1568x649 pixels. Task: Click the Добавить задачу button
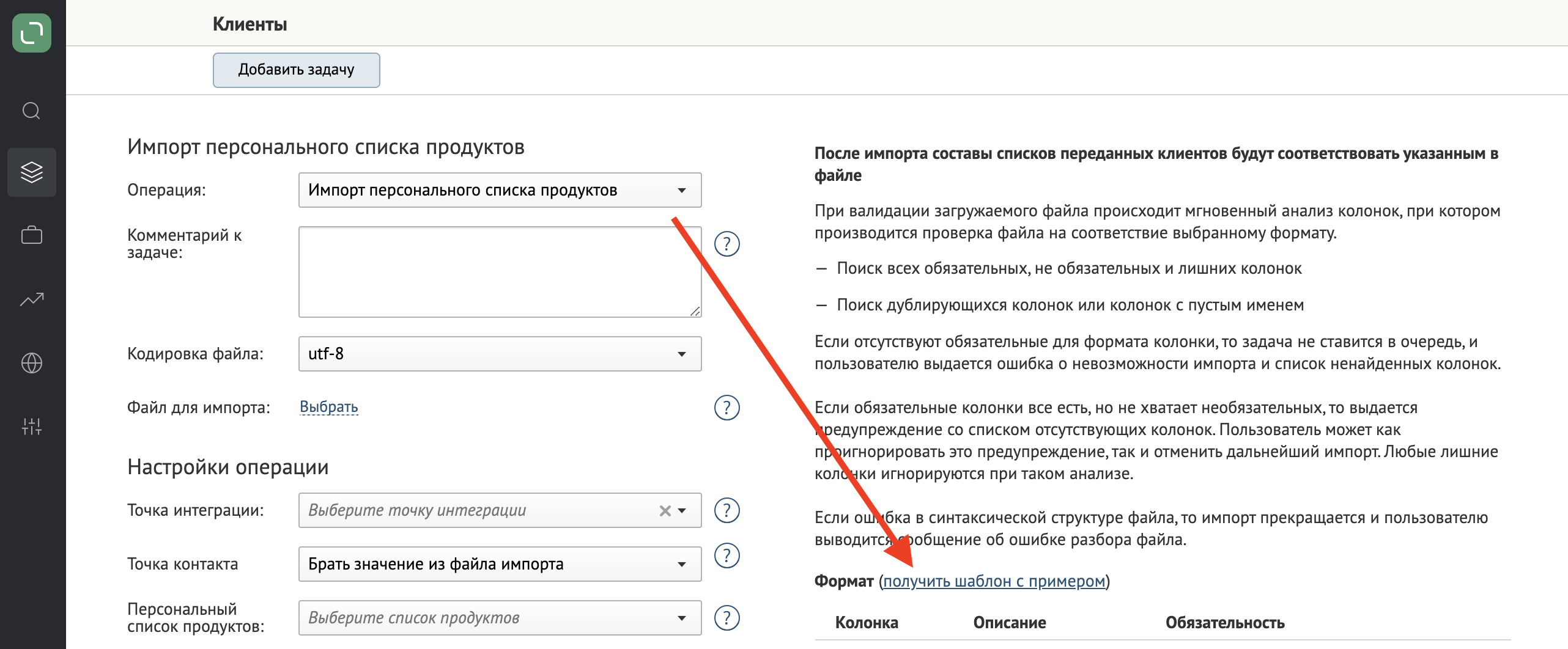pos(297,70)
